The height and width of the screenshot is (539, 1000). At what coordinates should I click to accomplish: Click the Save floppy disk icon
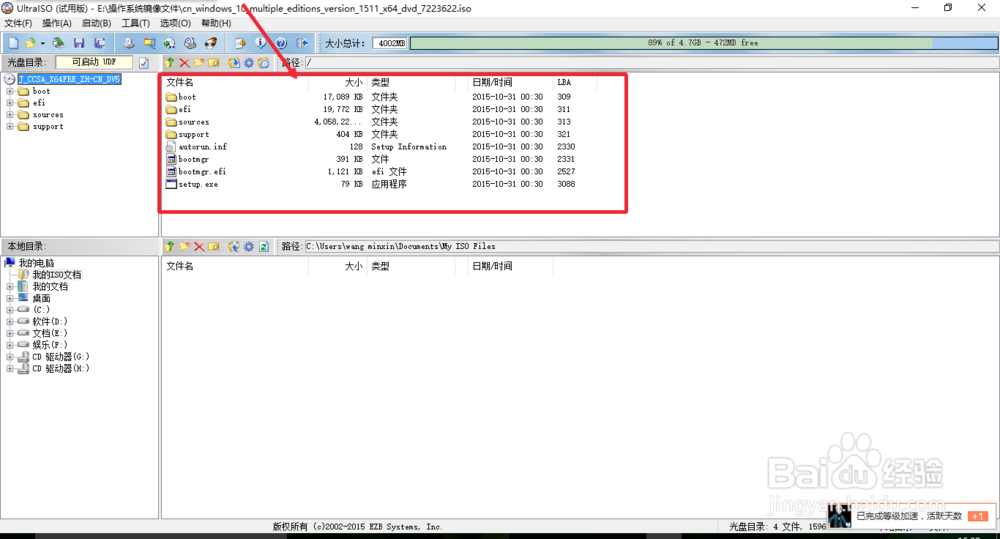(x=79, y=43)
